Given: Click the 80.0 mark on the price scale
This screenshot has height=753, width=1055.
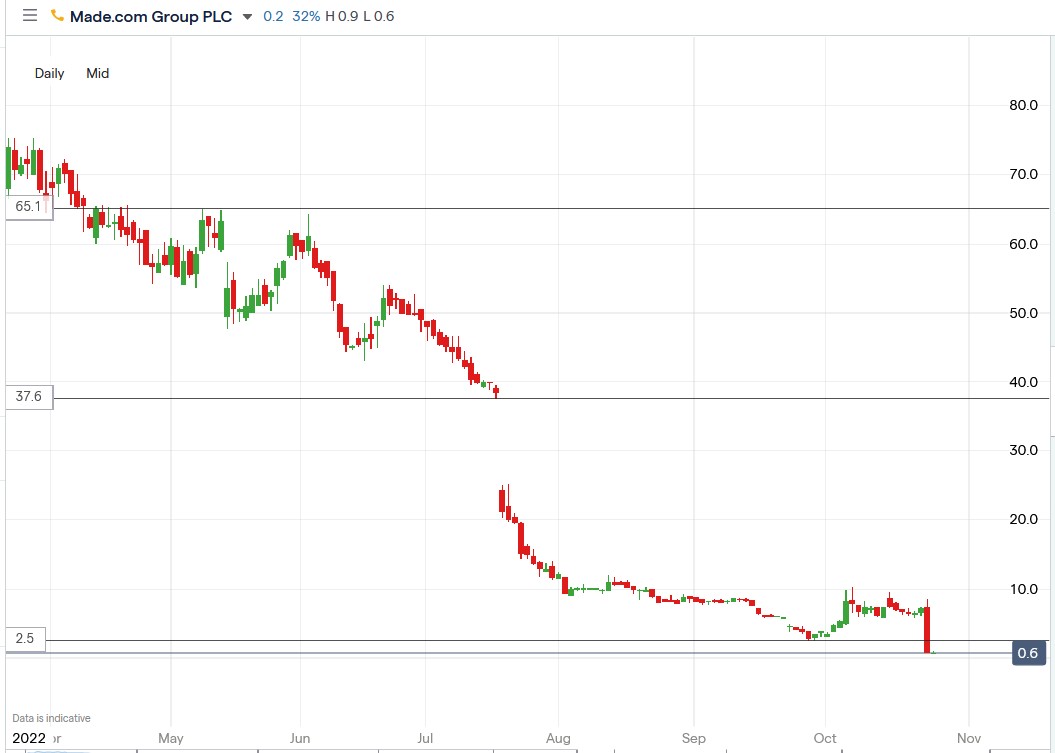Looking at the screenshot, I should (1021, 105).
